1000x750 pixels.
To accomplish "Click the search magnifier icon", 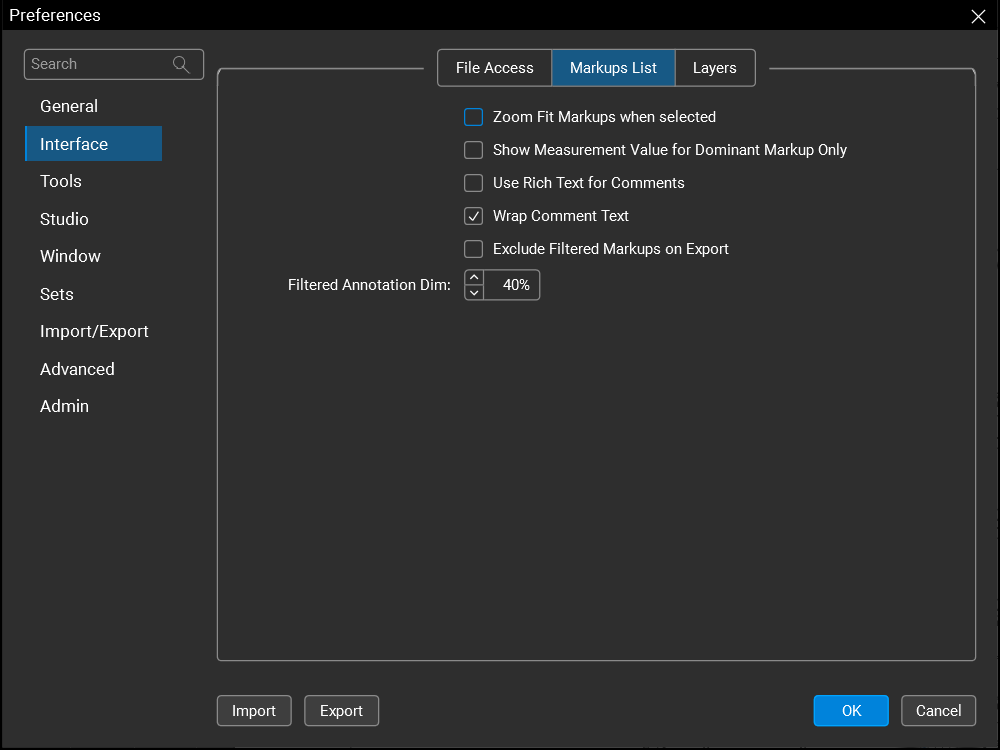I will click(181, 64).
